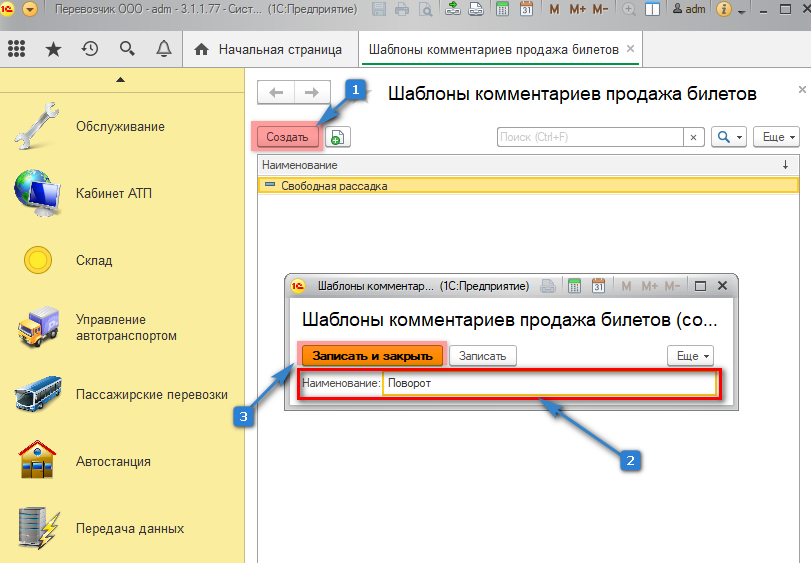Click Записать и закрыть button

point(372,355)
